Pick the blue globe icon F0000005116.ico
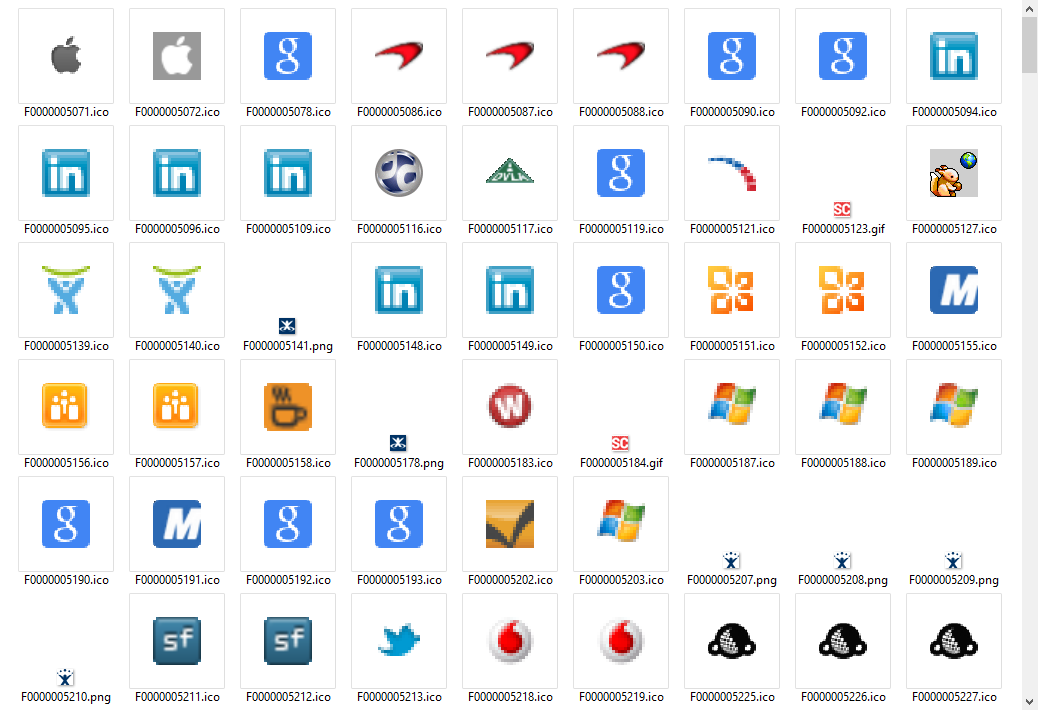Viewport: 1038px width, 710px height. (x=399, y=173)
